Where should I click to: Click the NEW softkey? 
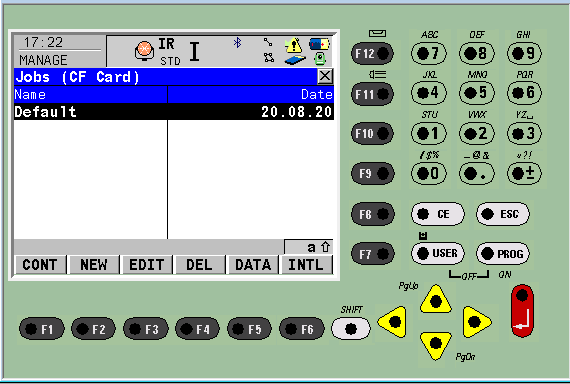[x=94, y=264]
